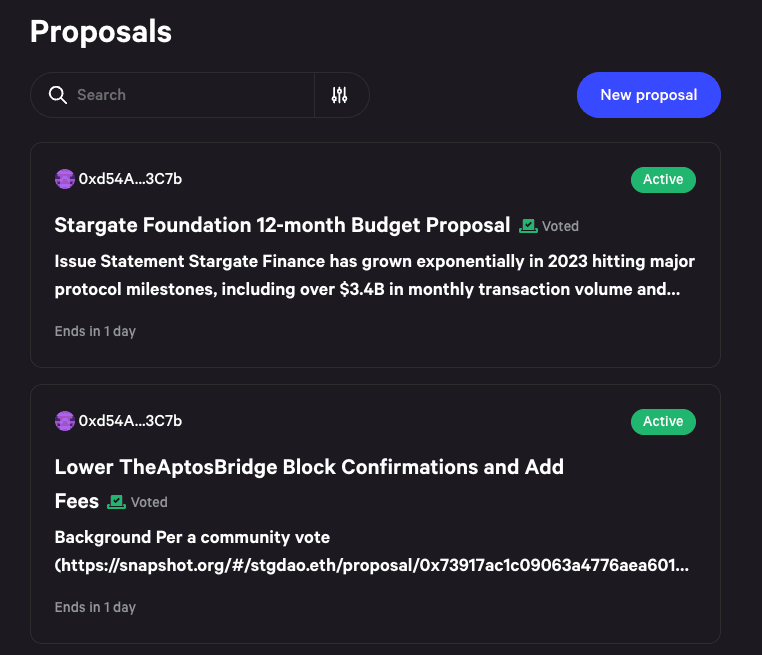Click Issue Statement summary of Stargate proposal
762x655 pixels.
375,275
